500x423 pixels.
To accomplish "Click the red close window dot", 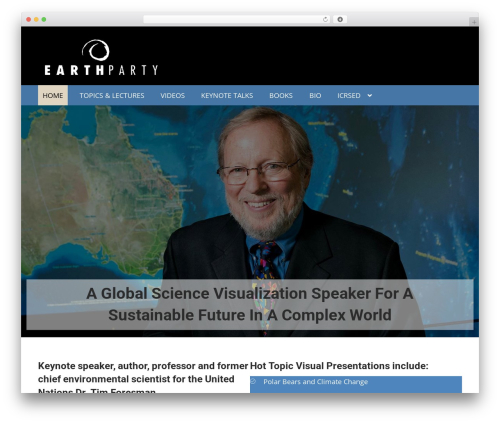I will click(29, 20).
